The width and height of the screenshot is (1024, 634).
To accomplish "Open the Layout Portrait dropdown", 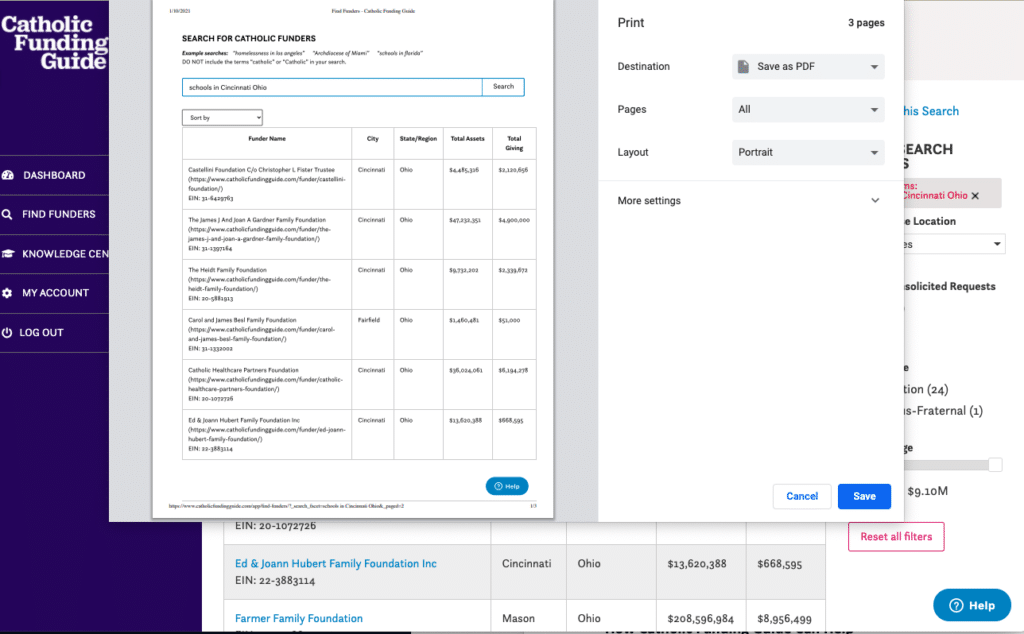I will coord(808,152).
